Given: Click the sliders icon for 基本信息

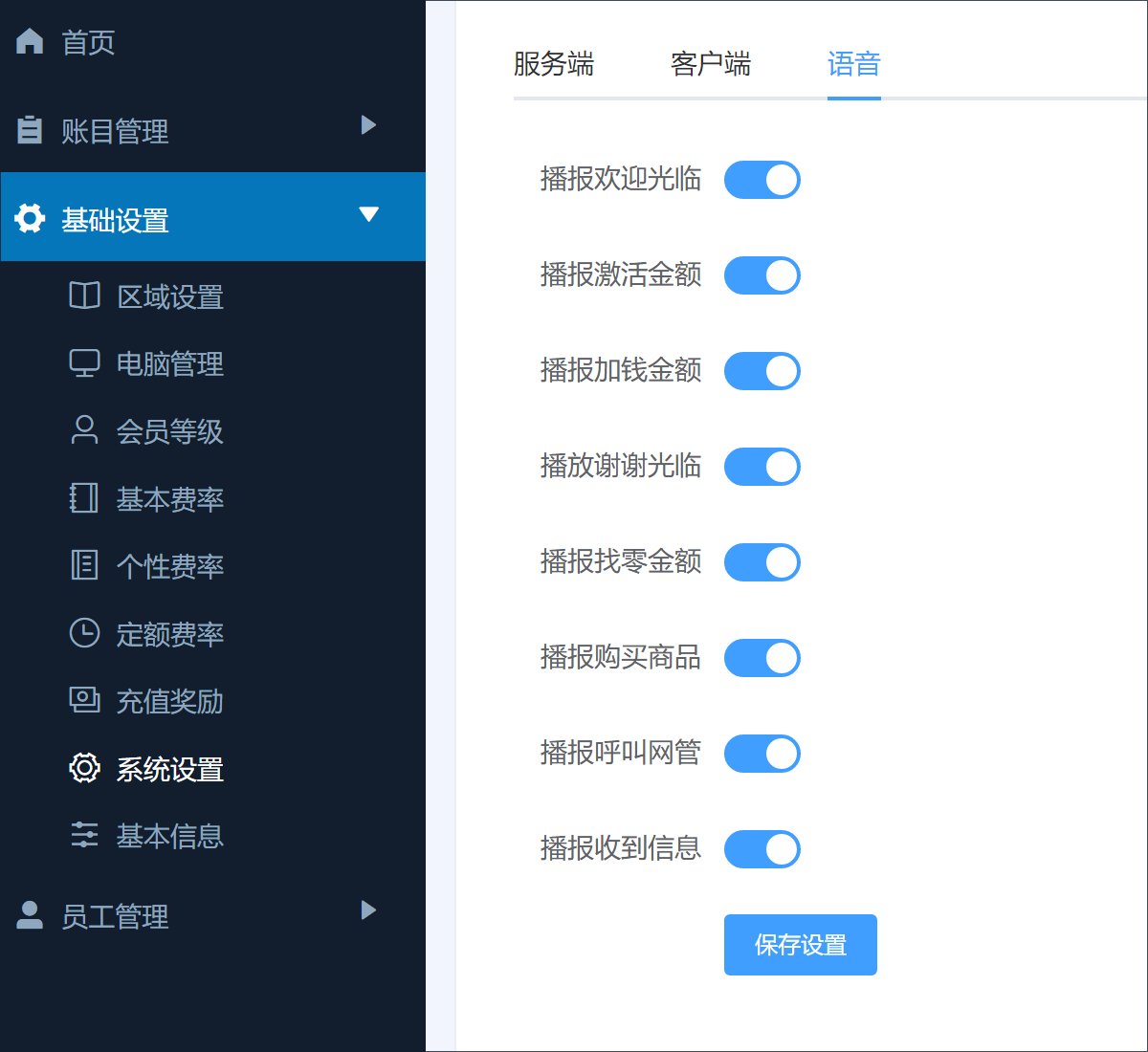Looking at the screenshot, I should click(84, 835).
